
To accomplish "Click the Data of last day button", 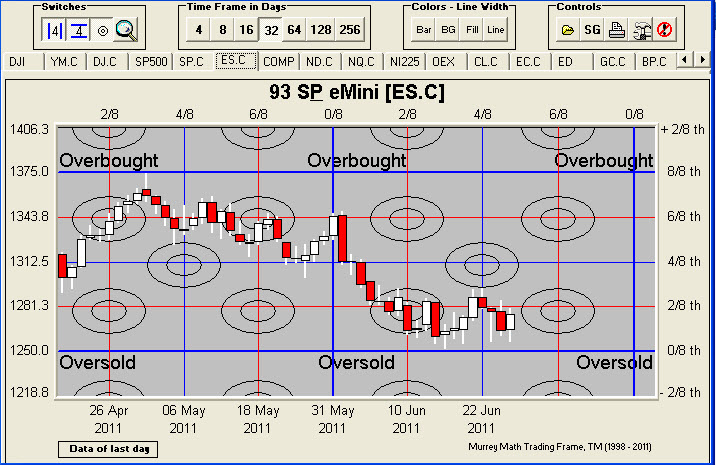I will coord(108,449).
